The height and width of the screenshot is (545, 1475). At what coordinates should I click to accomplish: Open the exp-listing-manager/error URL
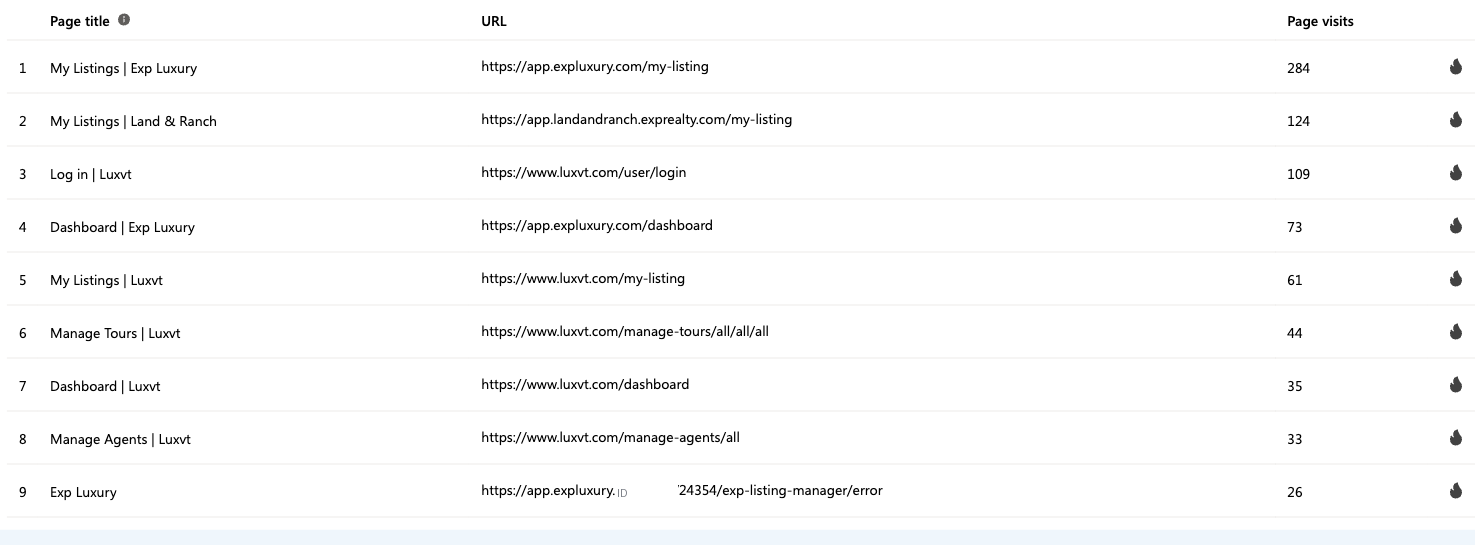tap(682, 491)
